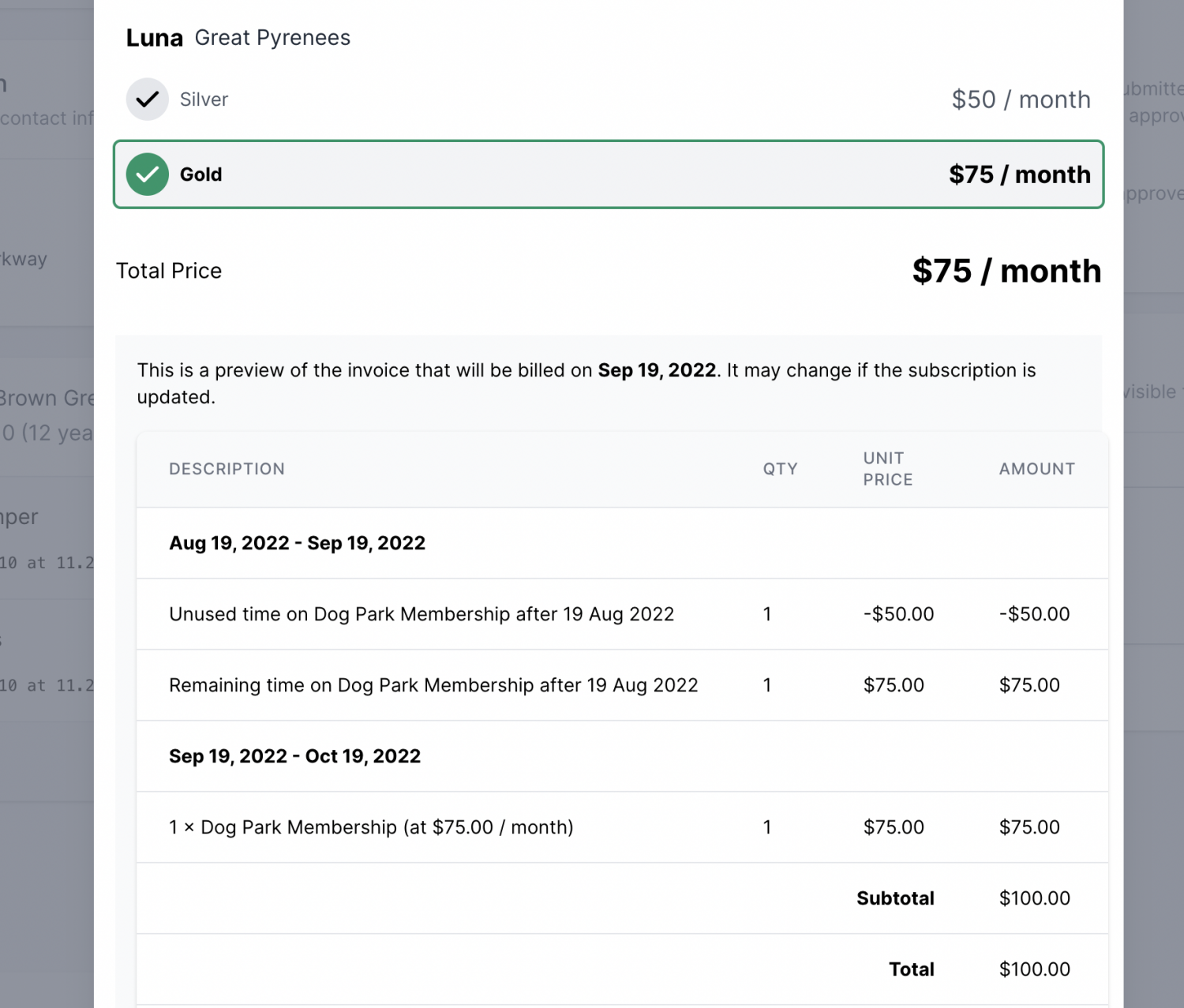Select the Silver plan checkmark circle
1184x1008 pixels.
pyautogui.click(x=147, y=99)
